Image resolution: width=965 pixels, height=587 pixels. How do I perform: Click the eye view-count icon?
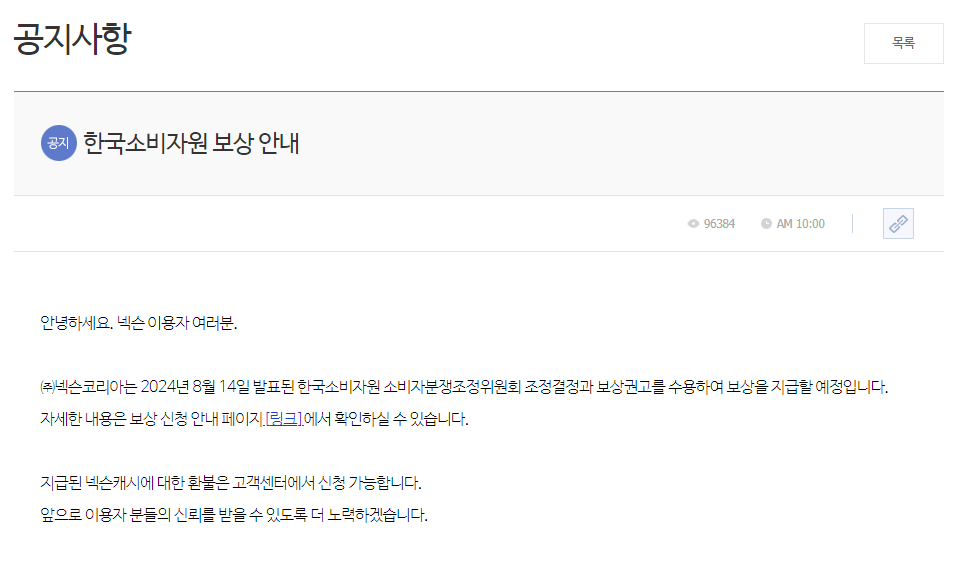pyautogui.click(x=693, y=224)
